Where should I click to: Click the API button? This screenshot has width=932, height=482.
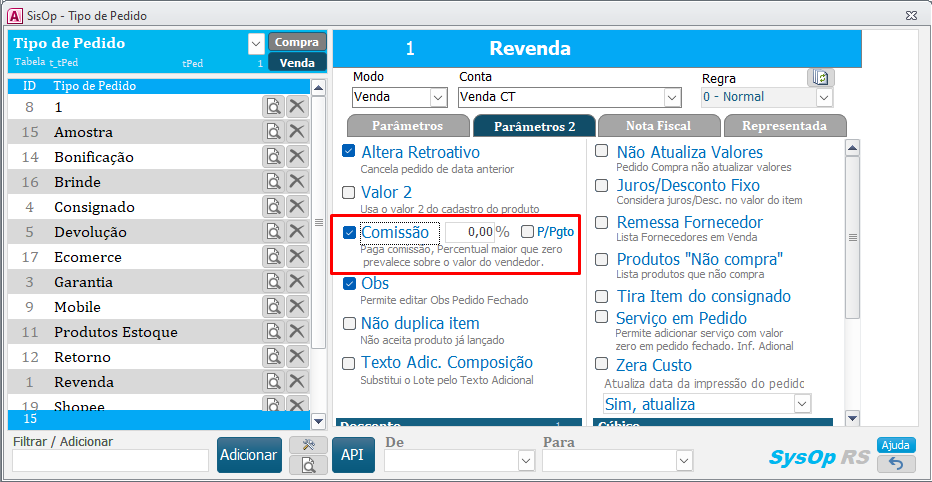click(x=351, y=454)
